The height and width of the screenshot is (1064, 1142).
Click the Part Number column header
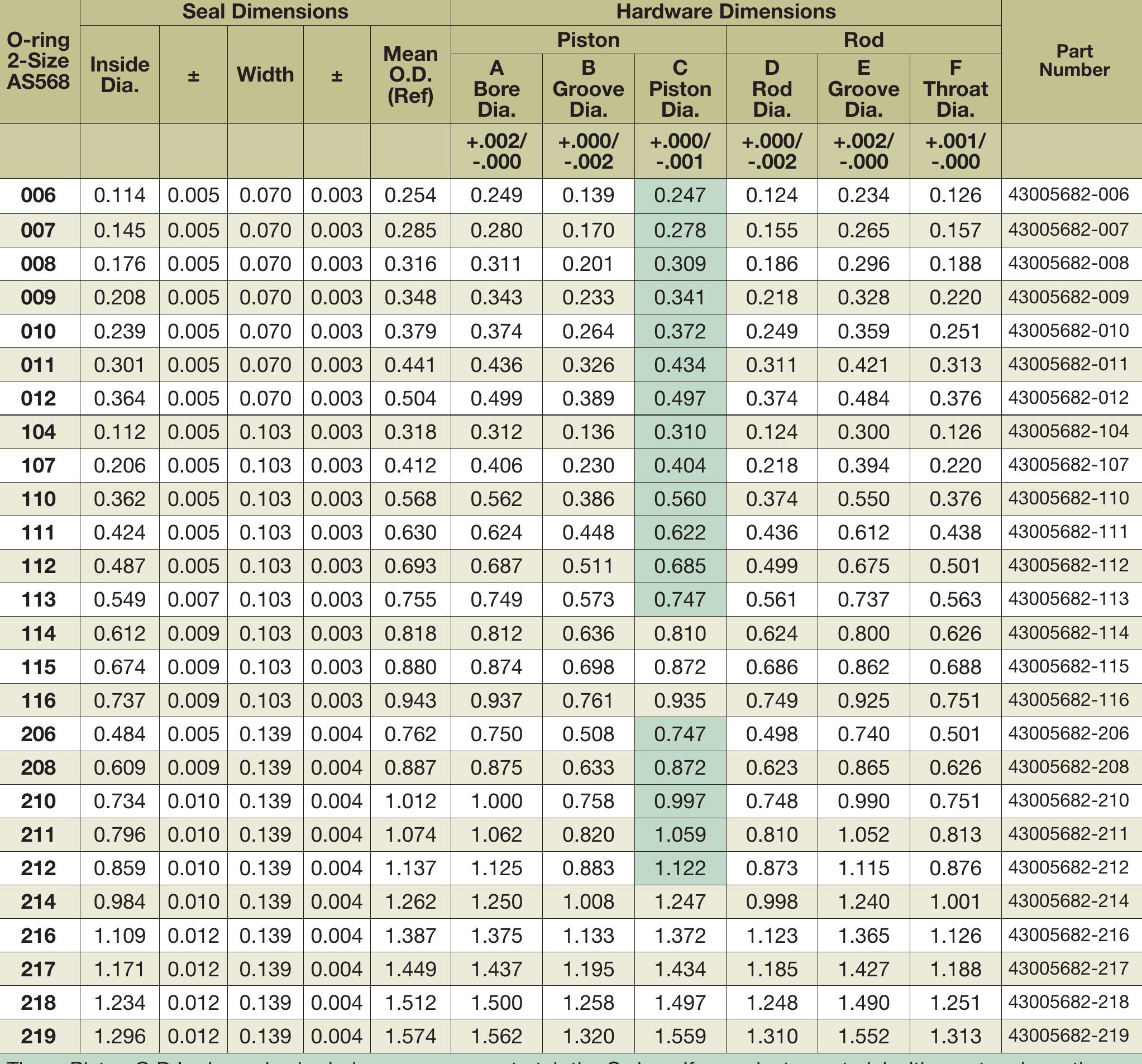(x=1074, y=60)
